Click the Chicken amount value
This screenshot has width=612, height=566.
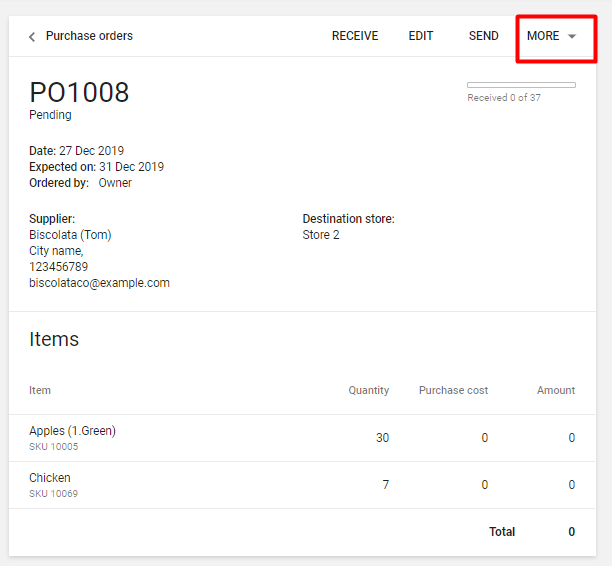click(x=571, y=485)
